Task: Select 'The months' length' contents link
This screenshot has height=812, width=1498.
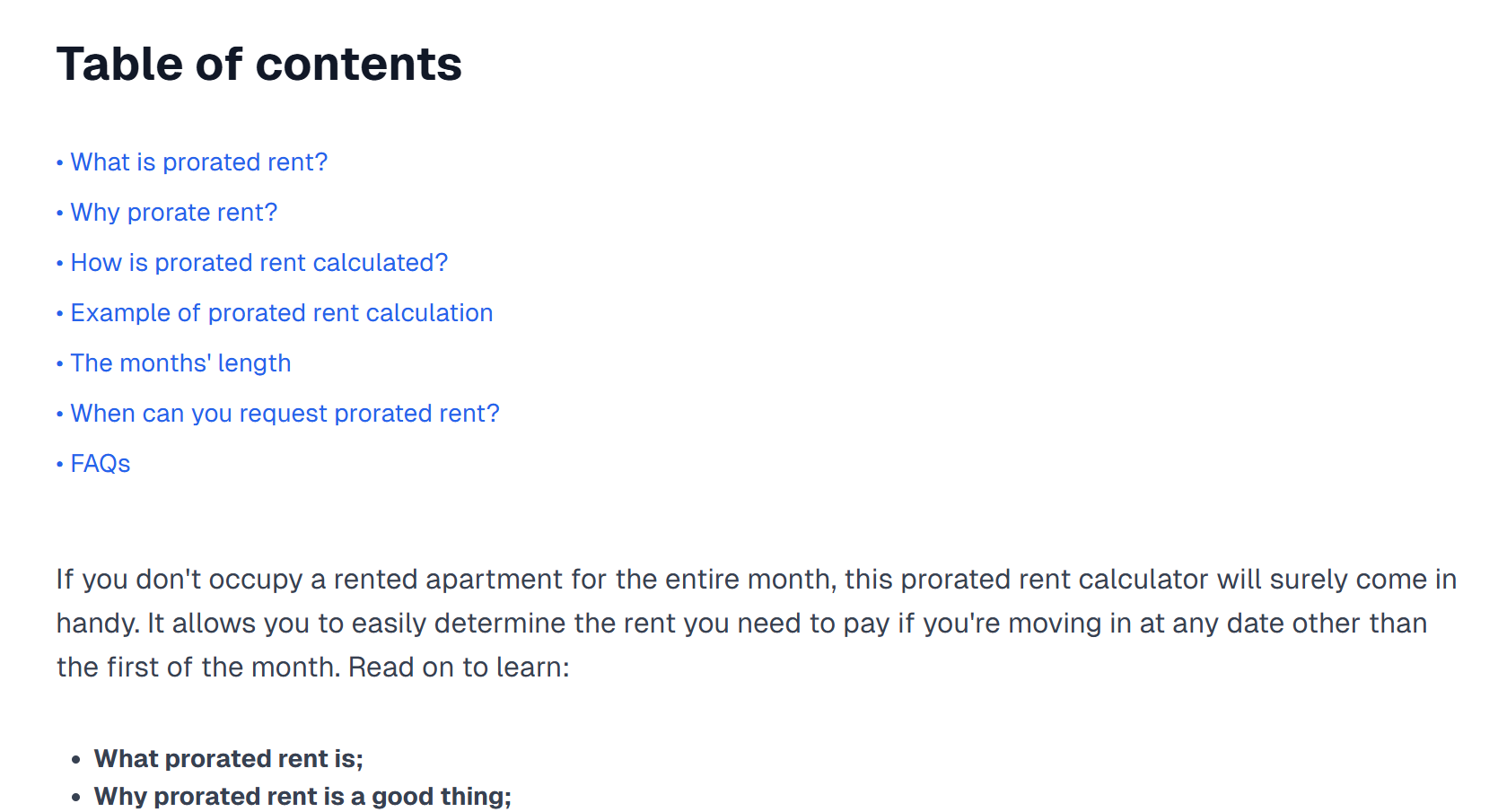Action: point(180,363)
